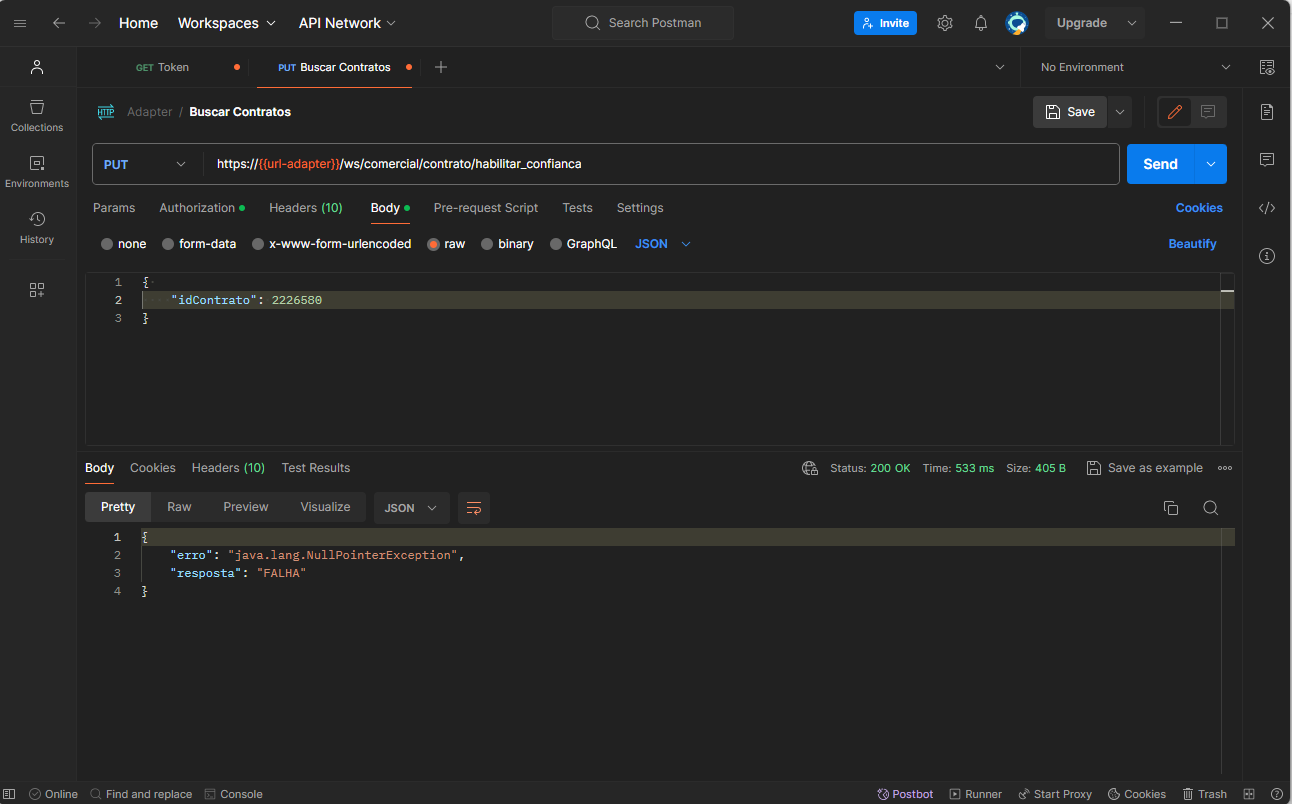The height and width of the screenshot is (804, 1292).
Task: Open user avatar profile menu
Action: coord(1017,23)
